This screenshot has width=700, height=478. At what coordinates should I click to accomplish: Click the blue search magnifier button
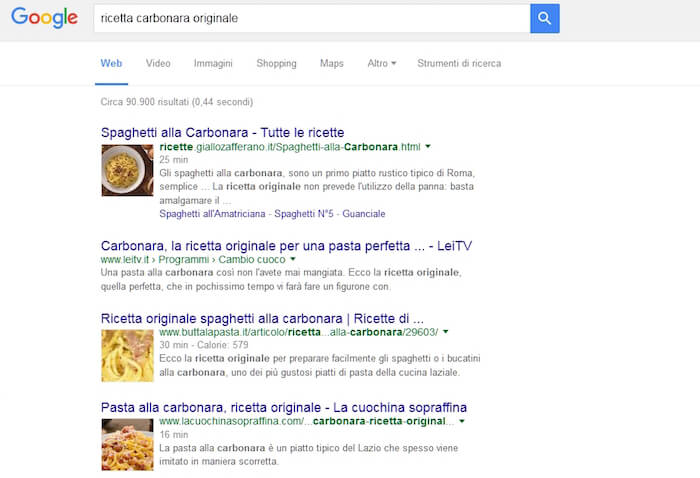click(x=545, y=18)
